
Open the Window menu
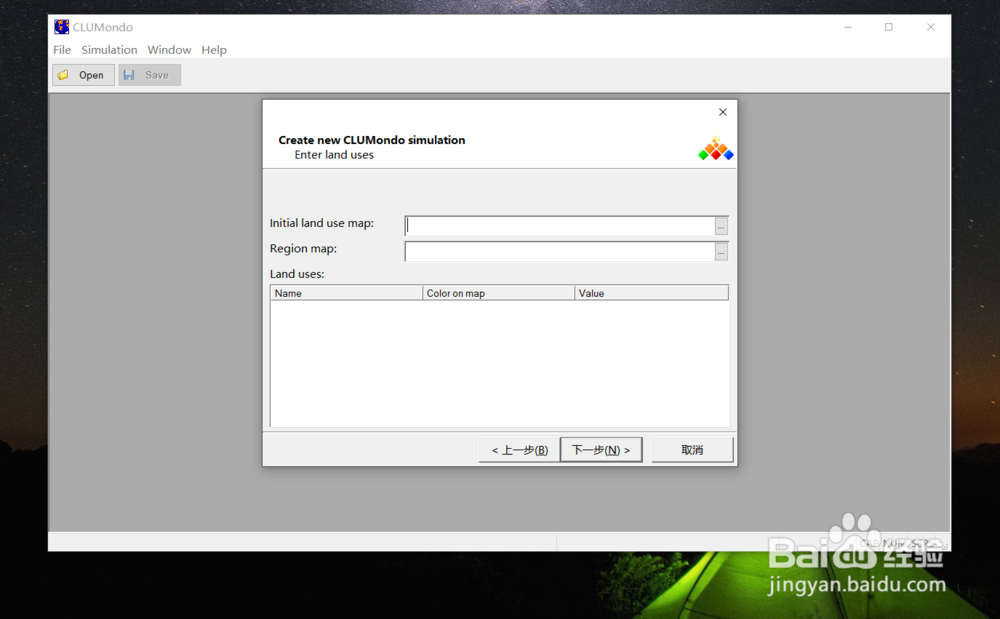169,50
